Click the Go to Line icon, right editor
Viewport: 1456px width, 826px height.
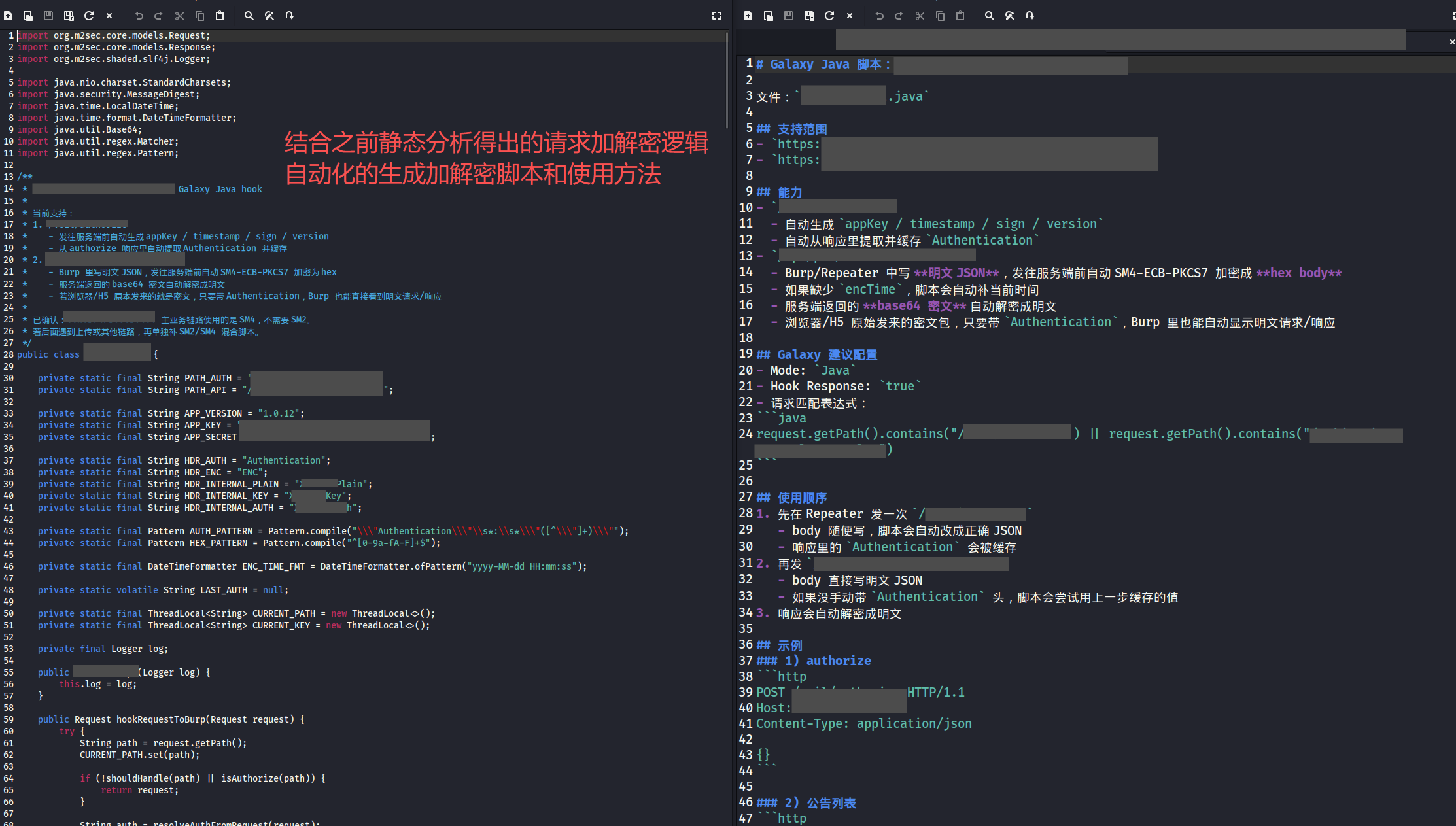pos(1030,16)
